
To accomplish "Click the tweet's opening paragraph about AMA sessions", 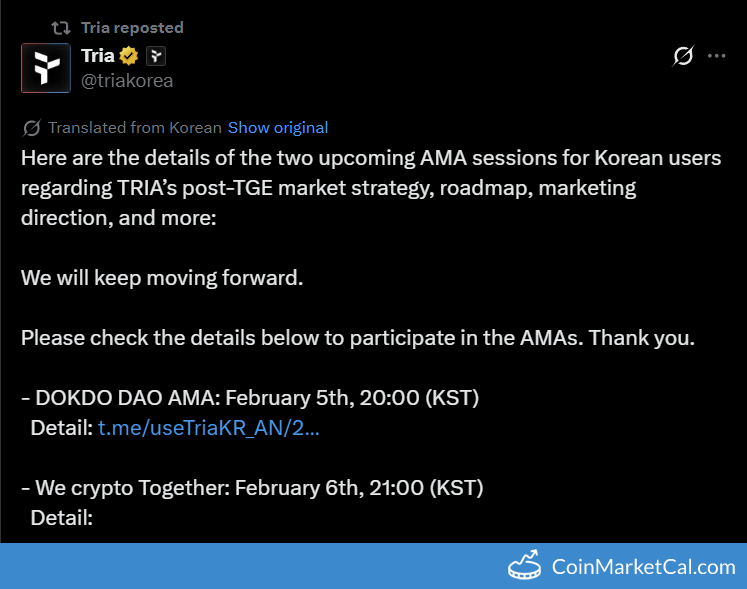I will pos(370,188).
